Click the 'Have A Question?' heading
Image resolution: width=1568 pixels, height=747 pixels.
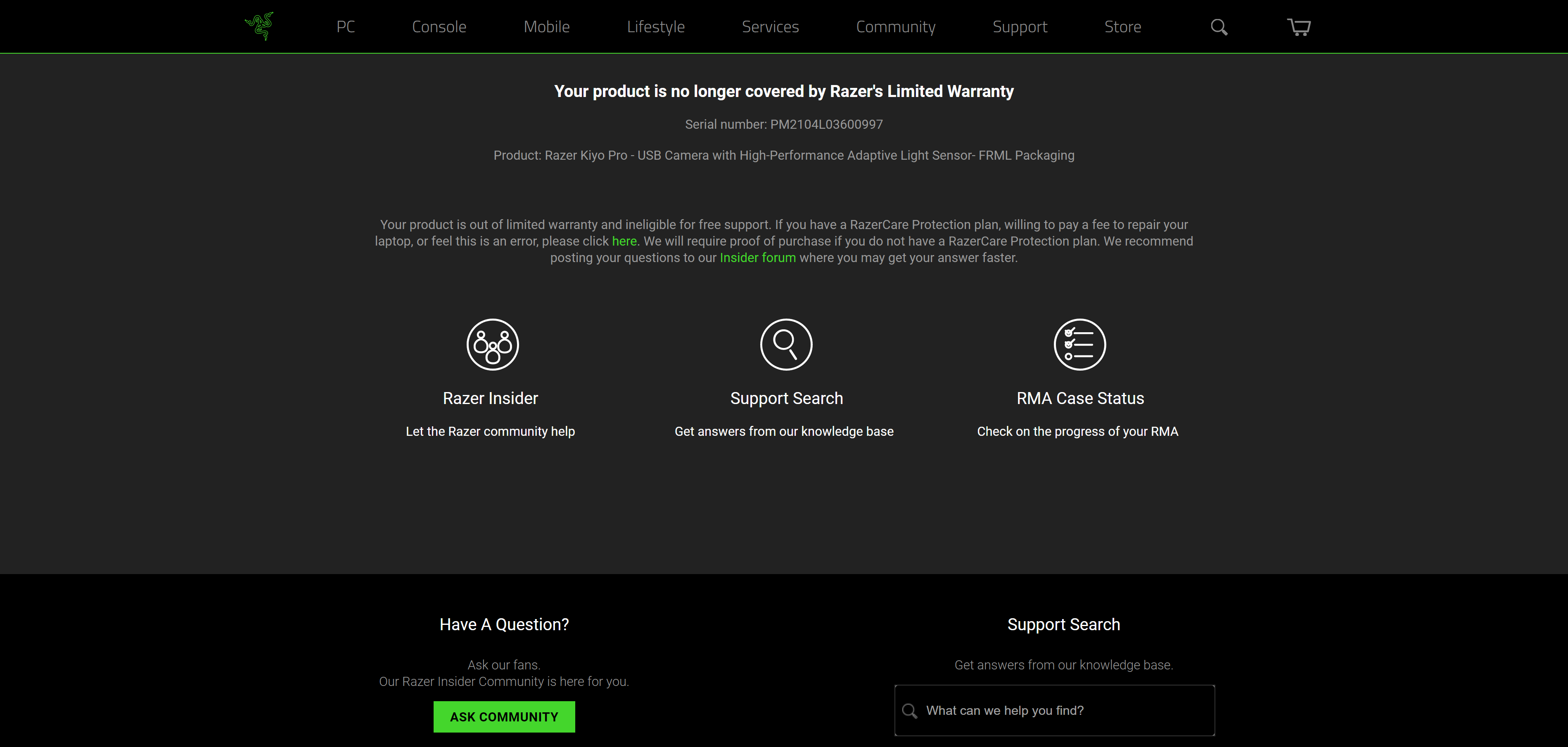click(x=504, y=624)
